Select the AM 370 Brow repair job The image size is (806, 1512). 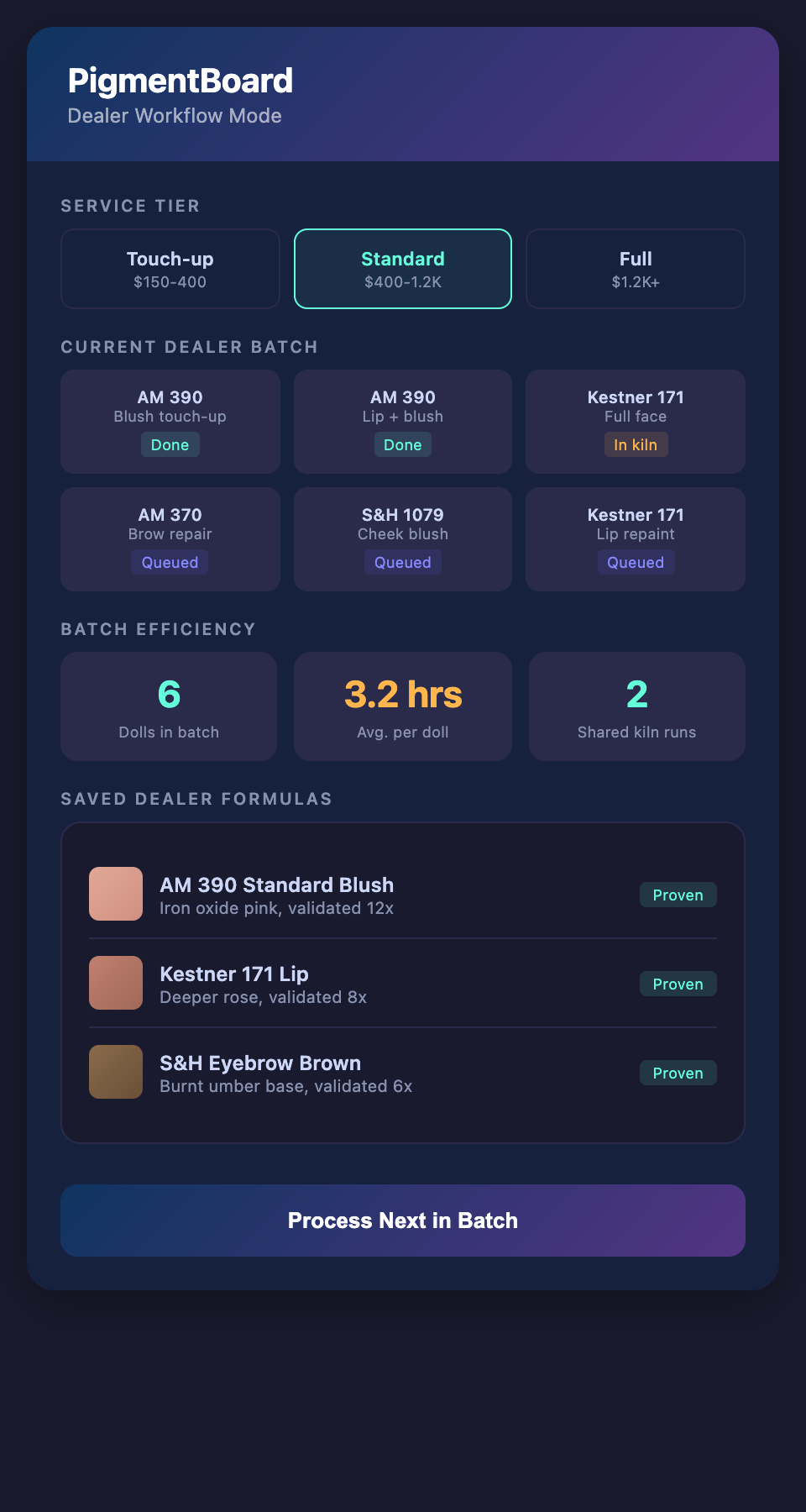170,538
